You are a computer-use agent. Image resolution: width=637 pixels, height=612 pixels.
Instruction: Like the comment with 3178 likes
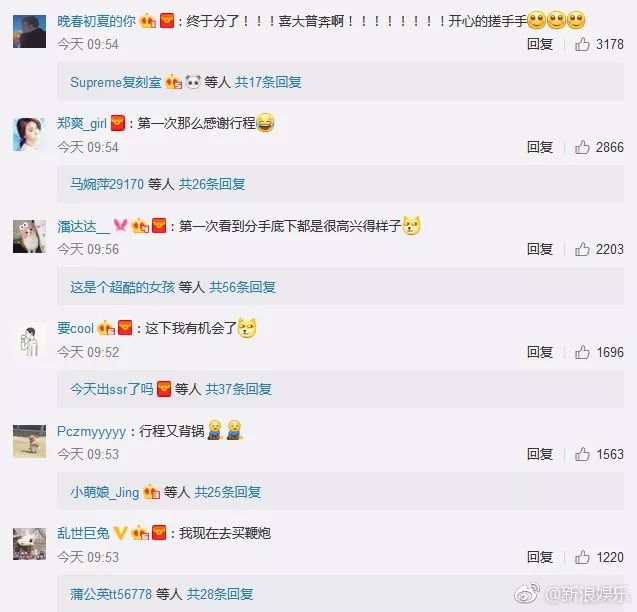pos(582,44)
